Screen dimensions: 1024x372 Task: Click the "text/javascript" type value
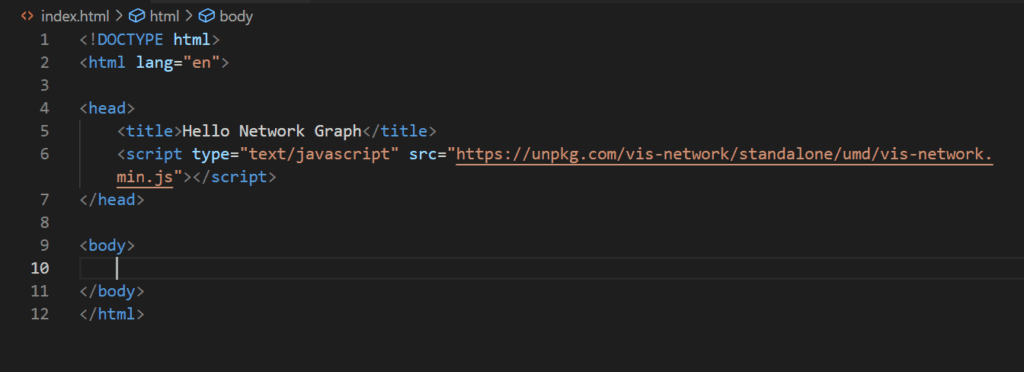tap(319, 154)
